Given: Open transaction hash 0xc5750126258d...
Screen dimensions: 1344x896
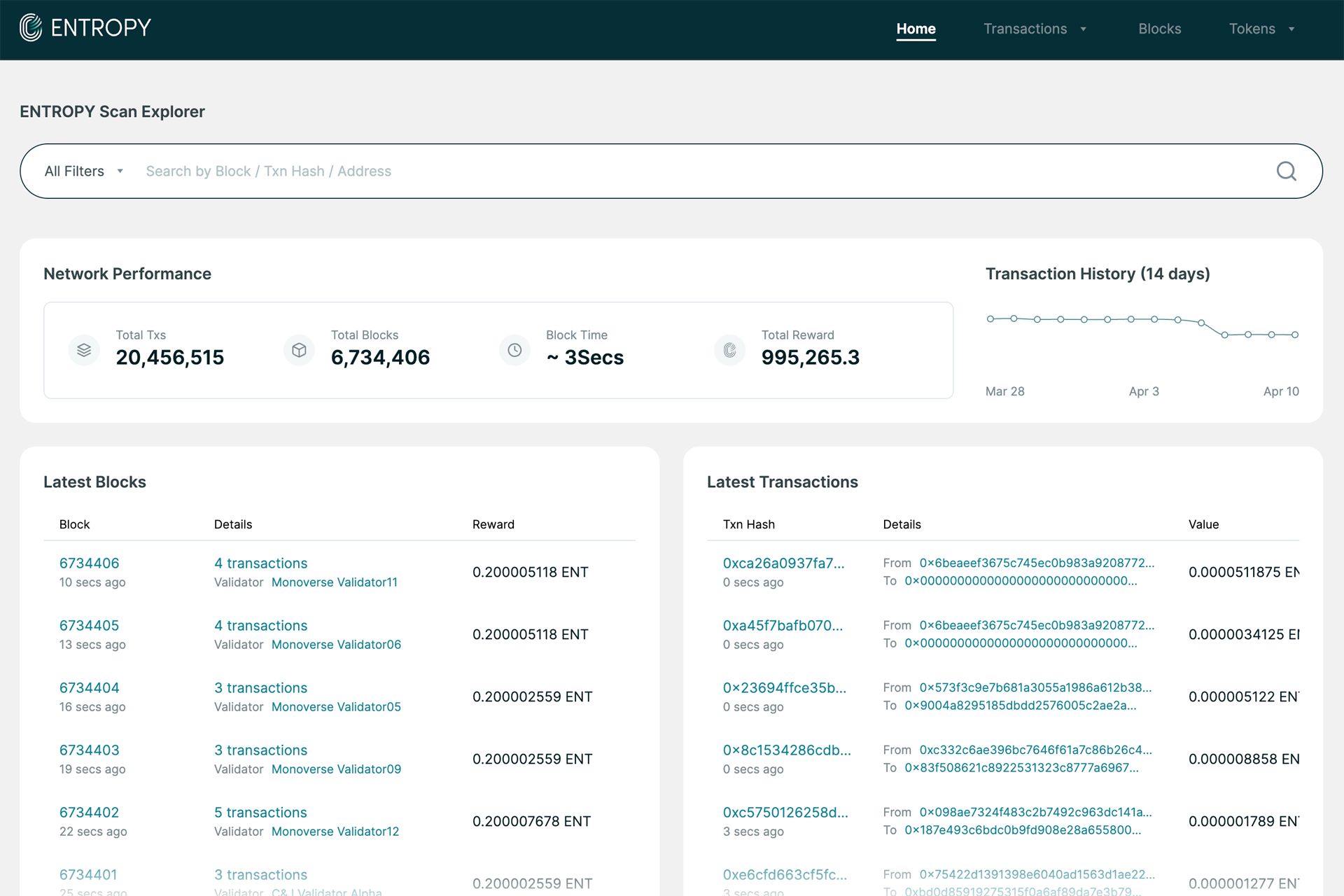Looking at the screenshot, I should [x=785, y=812].
